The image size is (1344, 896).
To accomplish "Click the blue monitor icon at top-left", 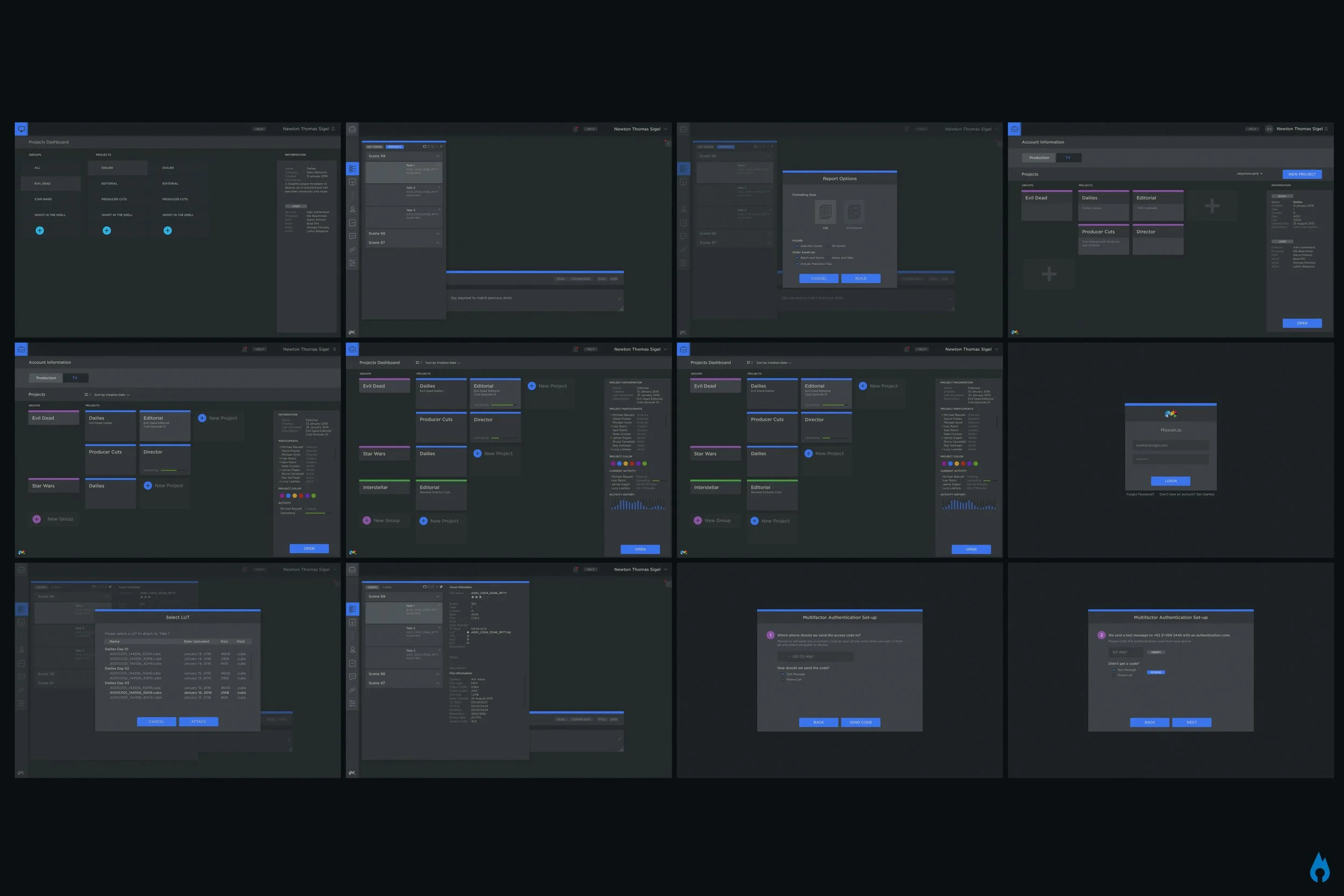I will (x=21, y=129).
